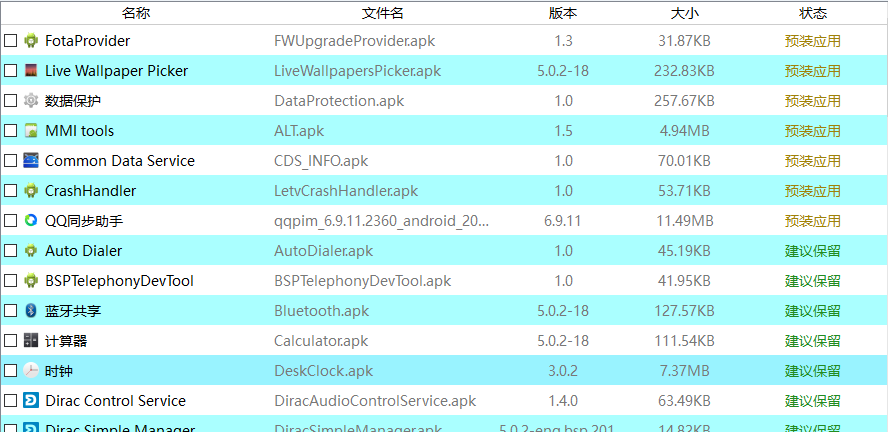The height and width of the screenshot is (432, 888).
Task: Select the qqpim_6.9.11.2360 file name
Action: (381, 221)
